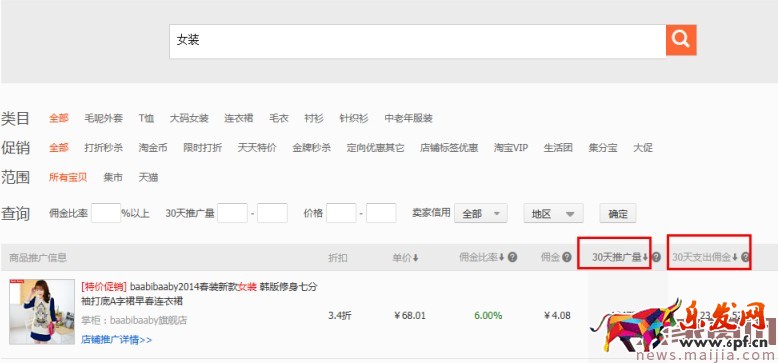Click the ¥68.01 price cell
The width and height of the screenshot is (778, 363).
tap(410, 315)
